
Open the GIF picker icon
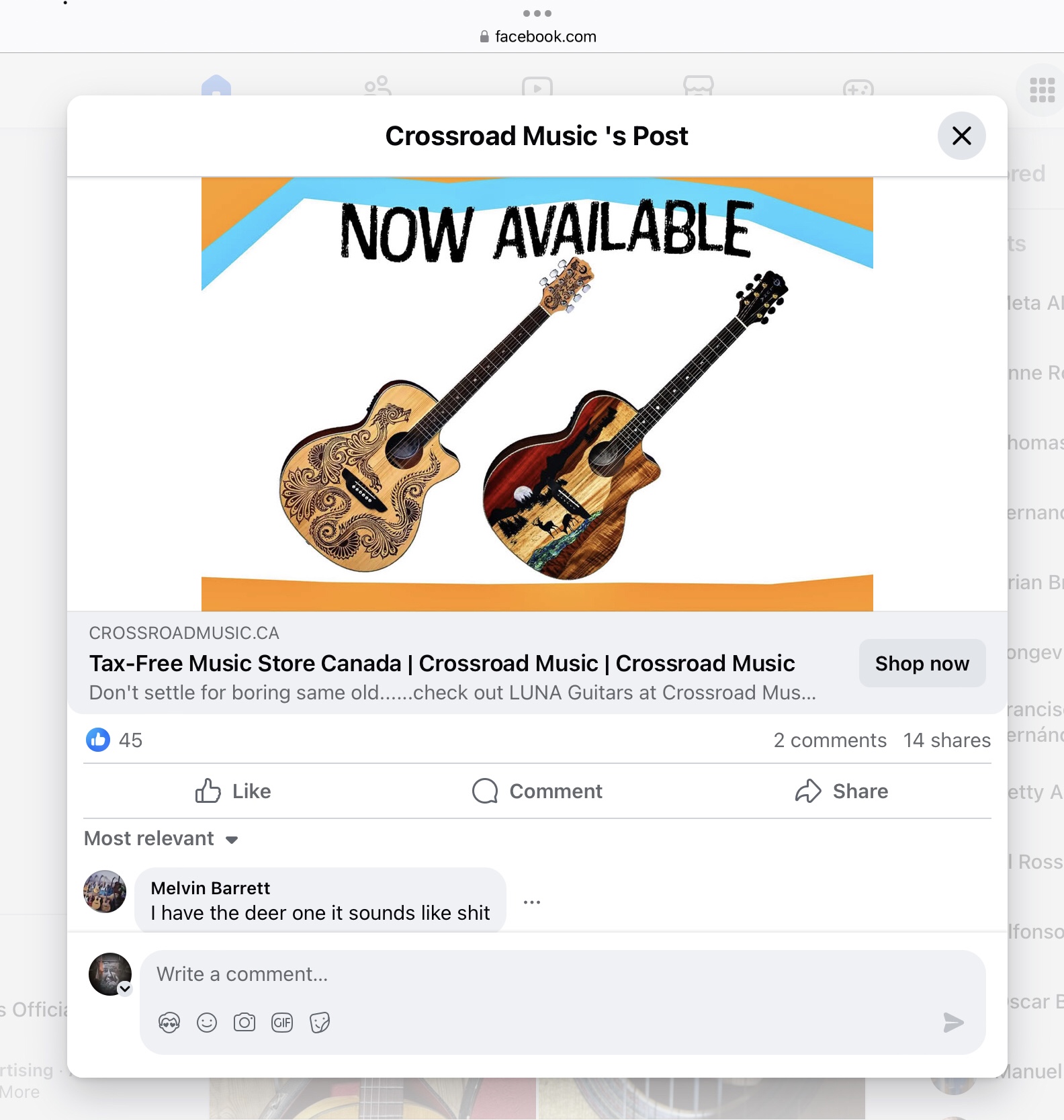[282, 1023]
